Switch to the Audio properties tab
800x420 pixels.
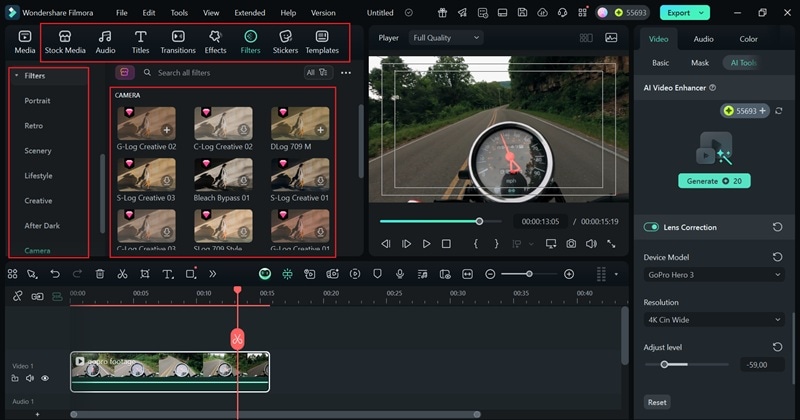[x=703, y=39]
